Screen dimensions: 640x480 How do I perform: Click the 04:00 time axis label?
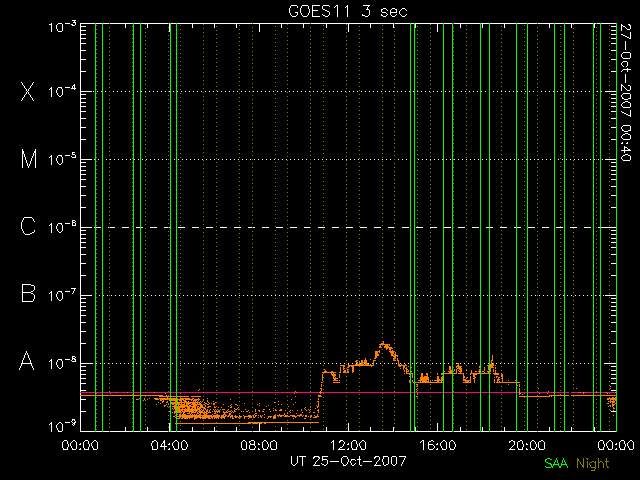(x=169, y=445)
